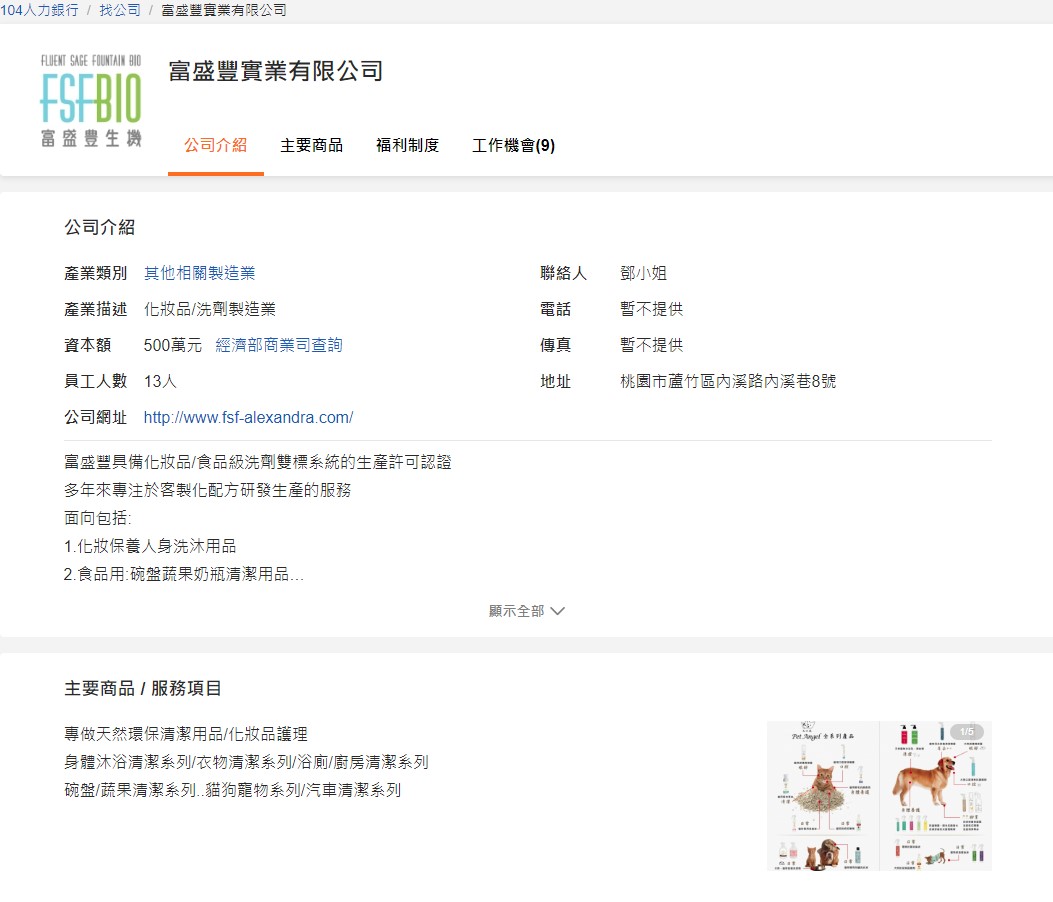Click the FSF BIO company logo
1053x902 pixels.
(x=91, y=100)
